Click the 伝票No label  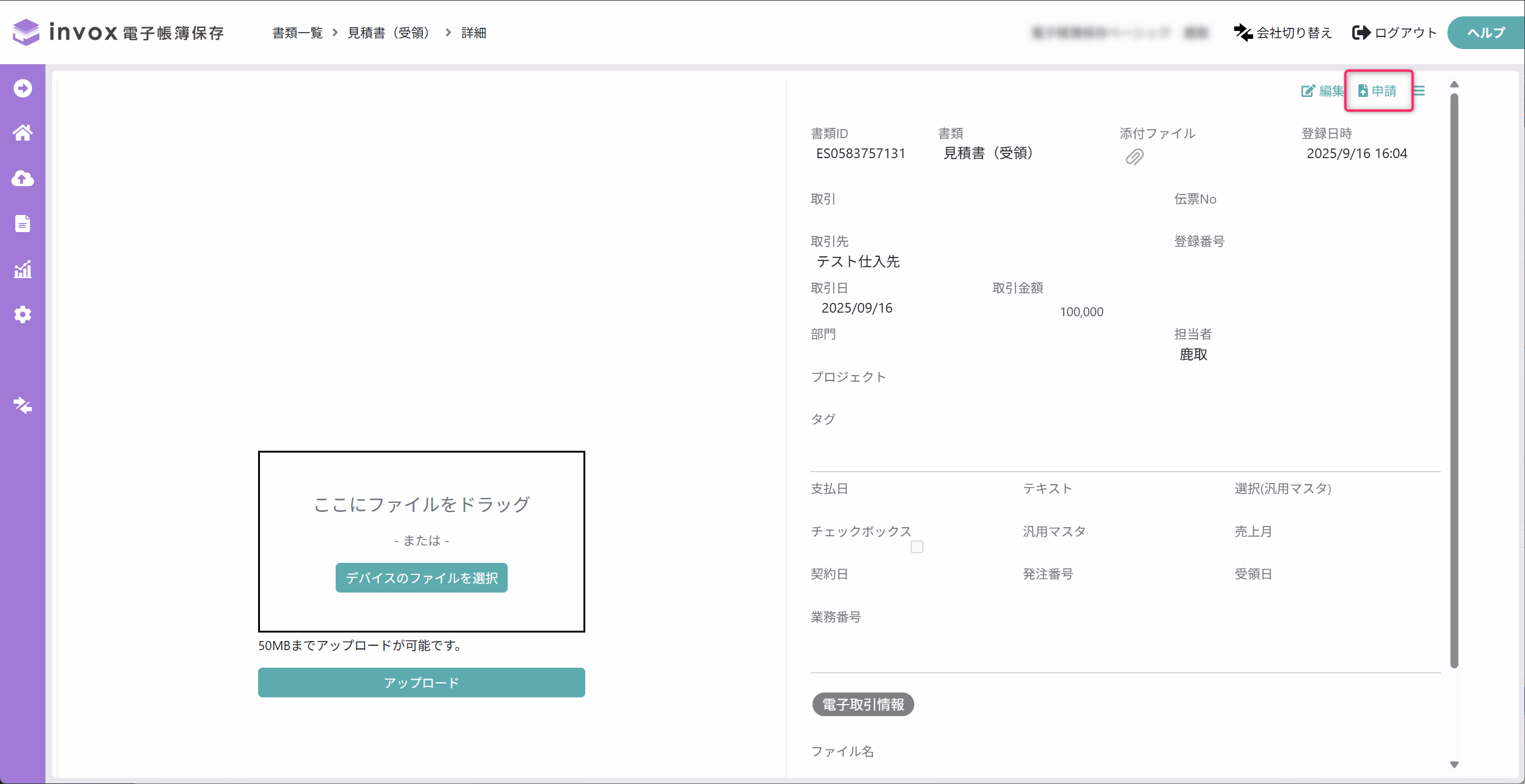pyautogui.click(x=1195, y=199)
